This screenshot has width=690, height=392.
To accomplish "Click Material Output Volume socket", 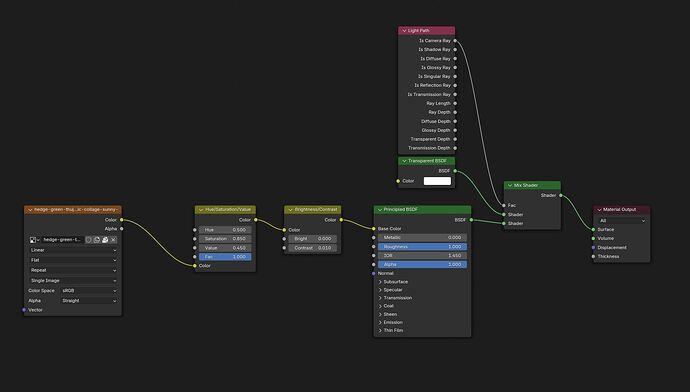I will click(x=593, y=238).
